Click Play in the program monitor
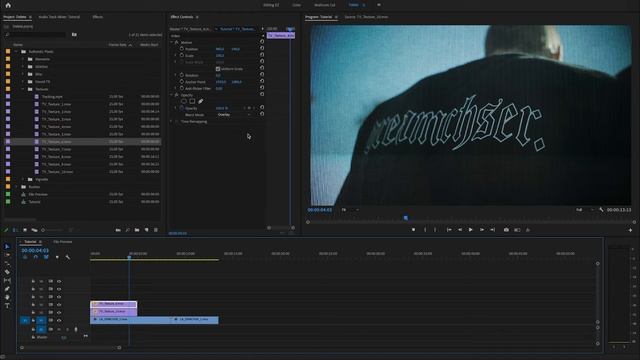 coord(471,230)
